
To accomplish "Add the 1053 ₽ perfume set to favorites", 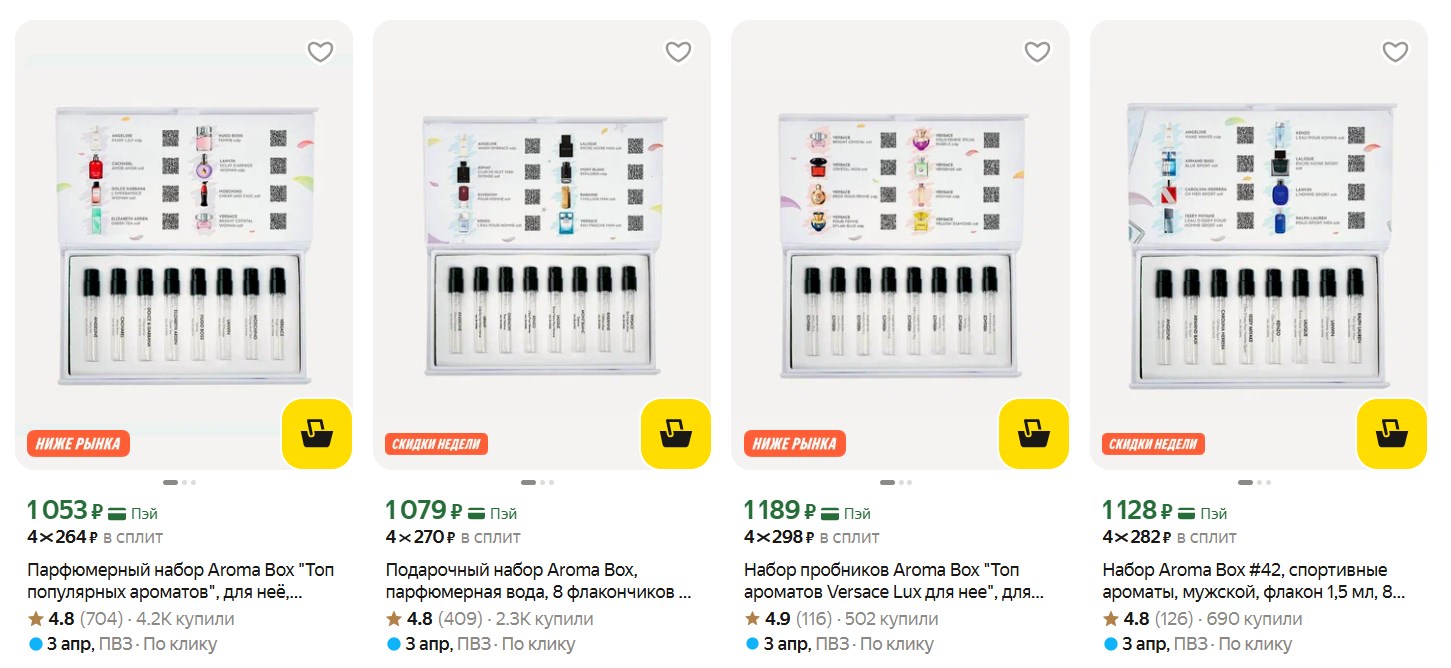I will pos(320,52).
